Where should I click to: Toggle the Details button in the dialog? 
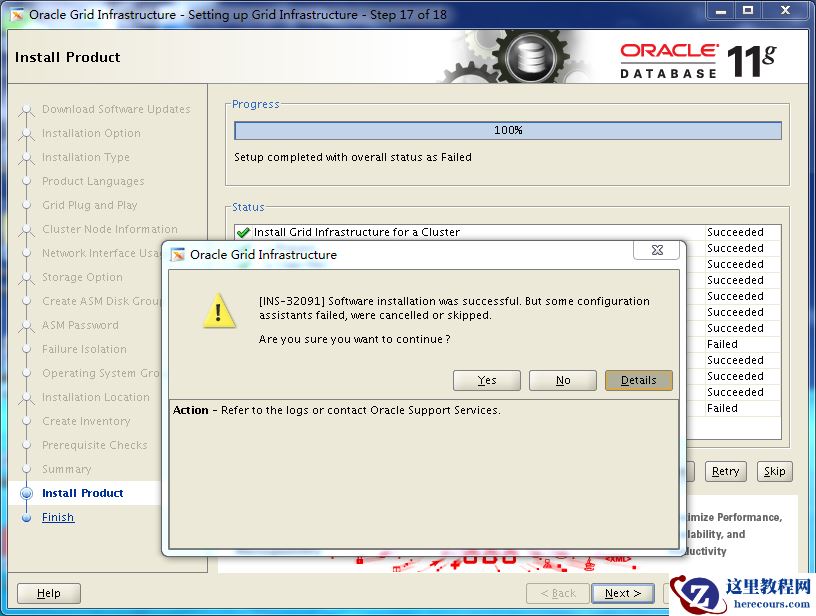click(639, 380)
